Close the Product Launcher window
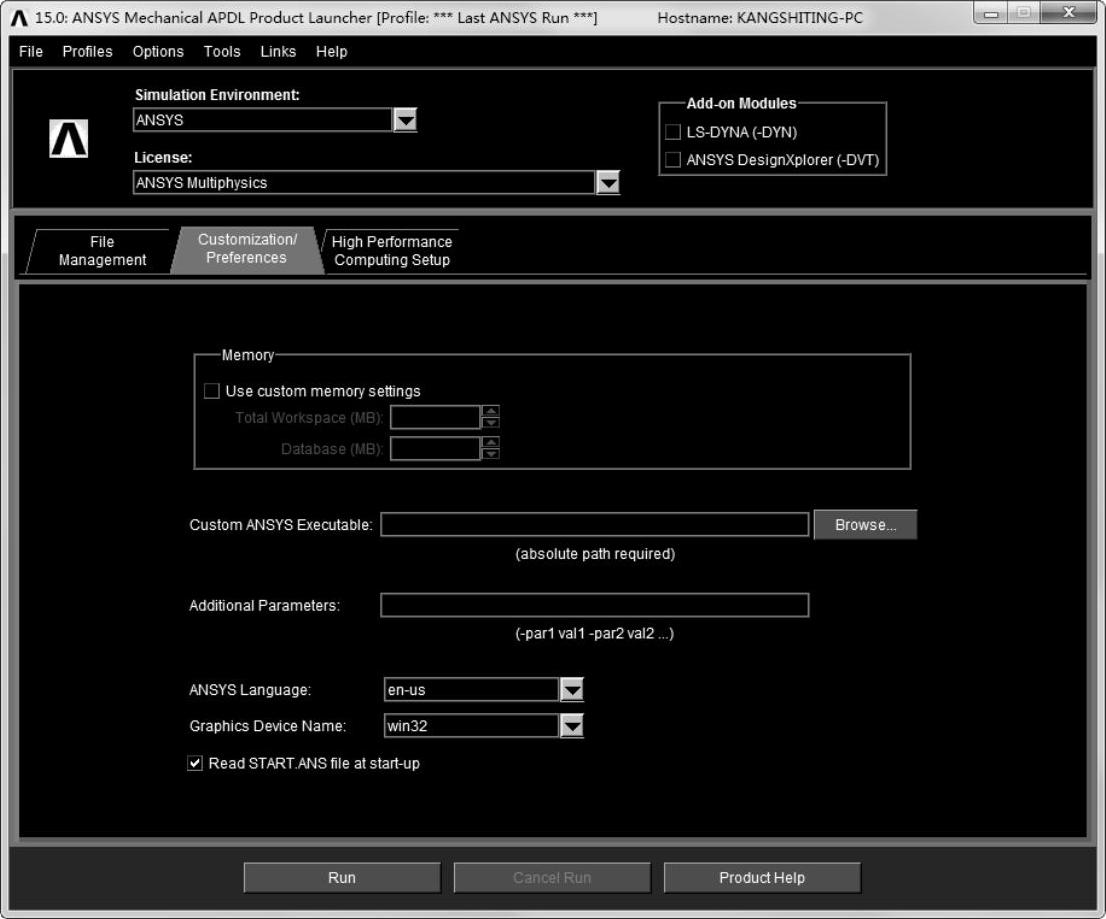This screenshot has height=919, width=1106. [1069, 13]
